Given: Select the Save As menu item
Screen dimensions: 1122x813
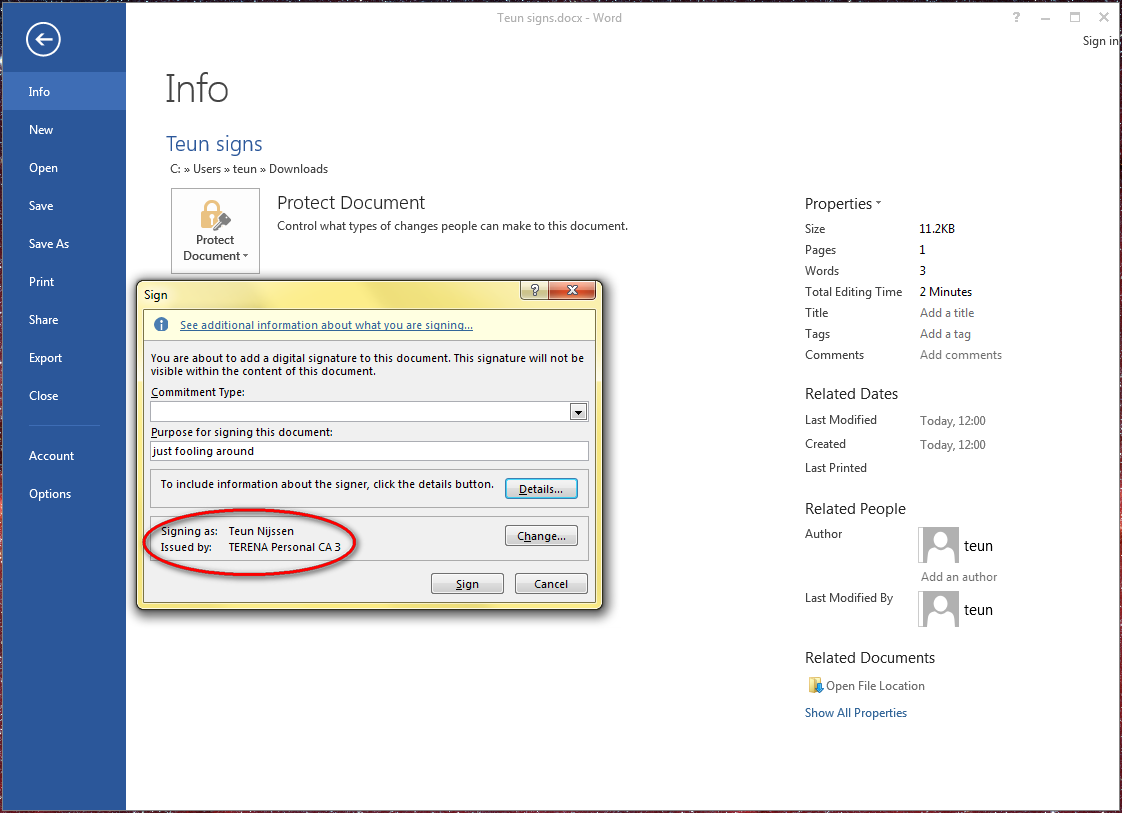Looking at the screenshot, I should click(x=49, y=244).
